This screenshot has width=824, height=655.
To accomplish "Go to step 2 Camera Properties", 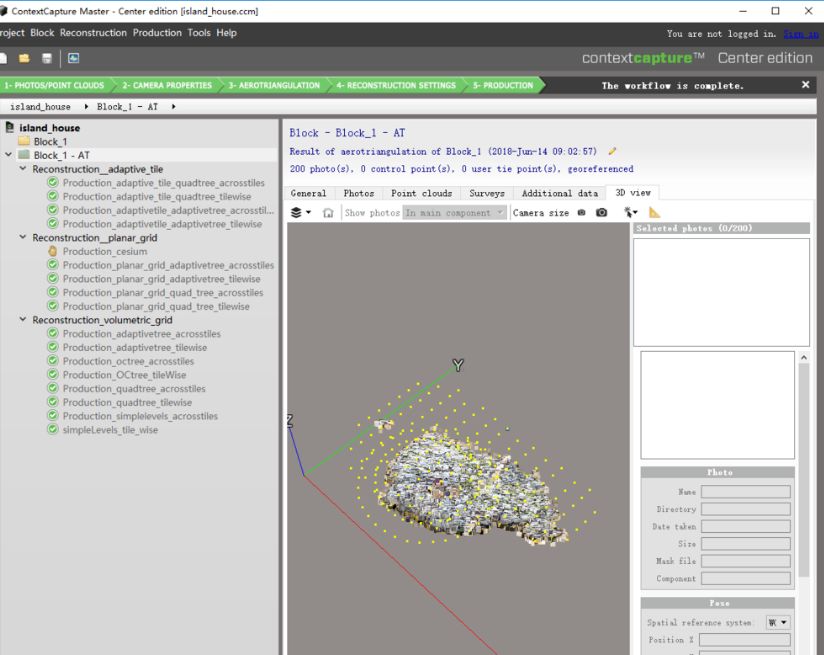I will (167, 86).
